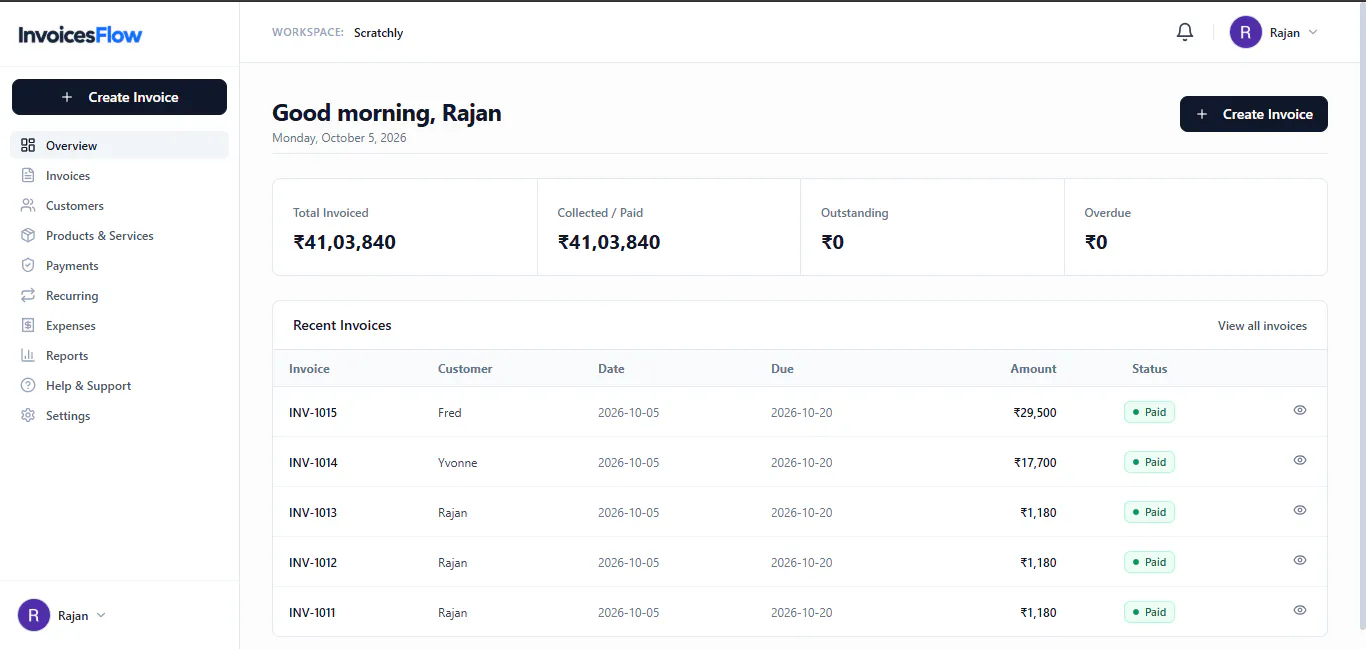Open the Expenses receipt icon

28,325
